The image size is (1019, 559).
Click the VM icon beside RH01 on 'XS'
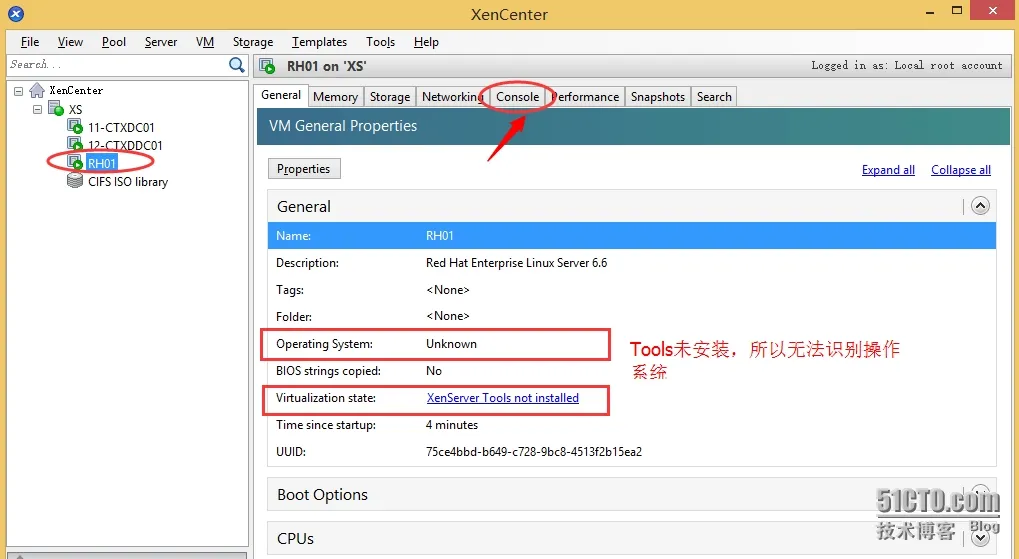267,66
